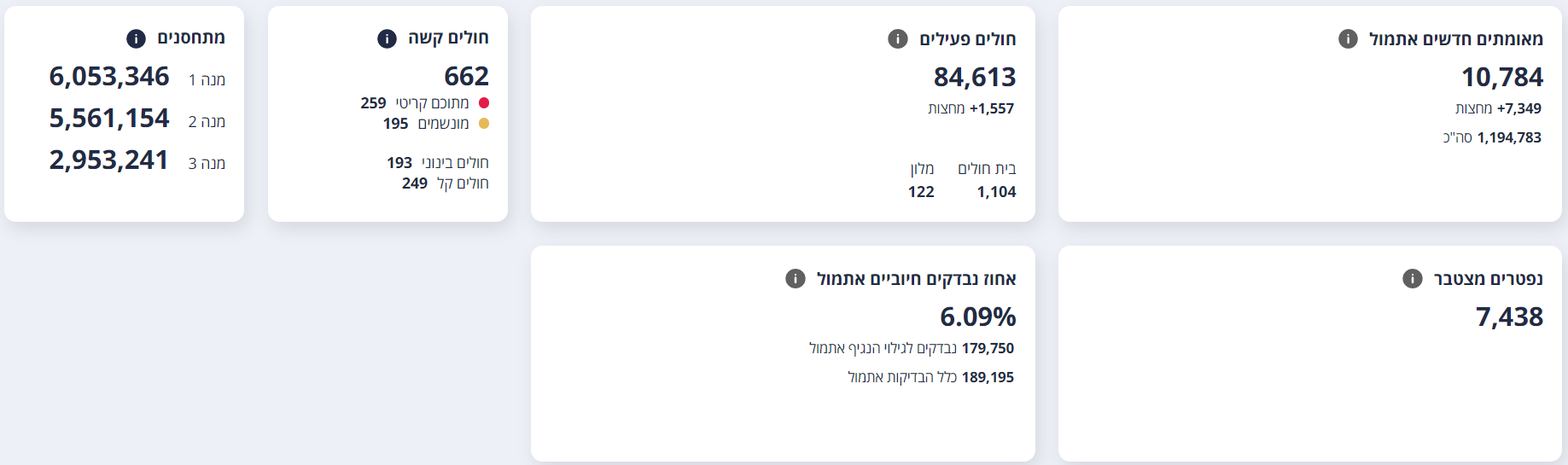The width and height of the screenshot is (1568, 465).
Task: Click the 6.09% positive tests value
Action: pyautogui.click(x=978, y=317)
